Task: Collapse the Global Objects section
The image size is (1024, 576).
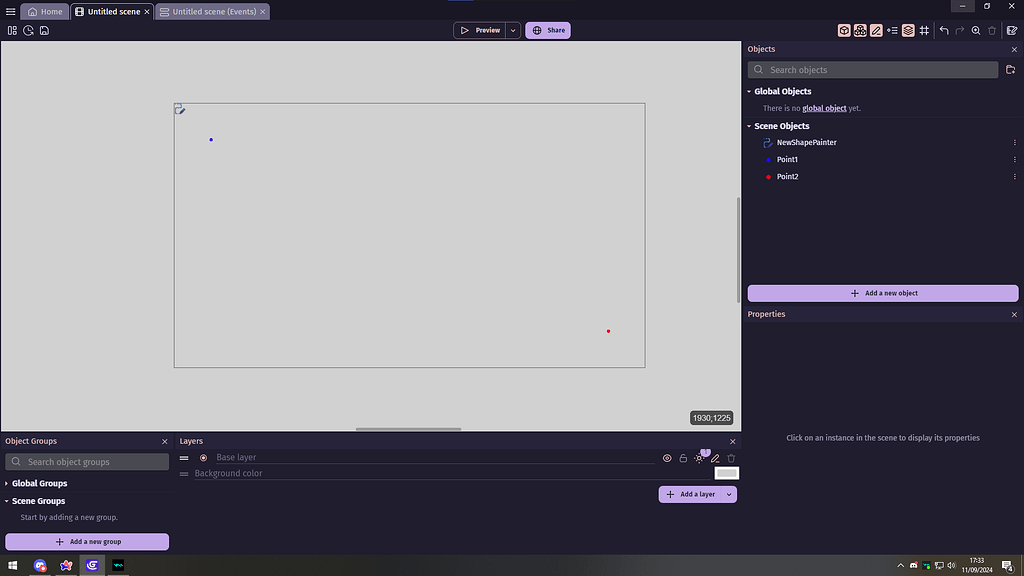Action: tap(749, 91)
